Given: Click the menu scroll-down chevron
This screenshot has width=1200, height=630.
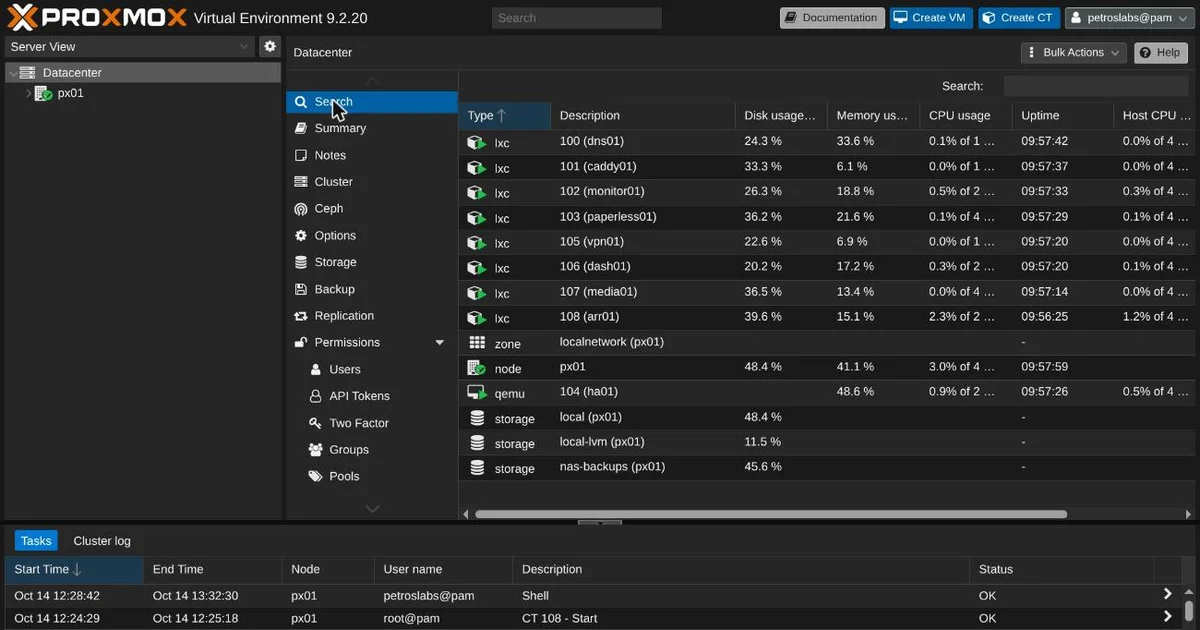Looking at the screenshot, I should pyautogui.click(x=372, y=509).
